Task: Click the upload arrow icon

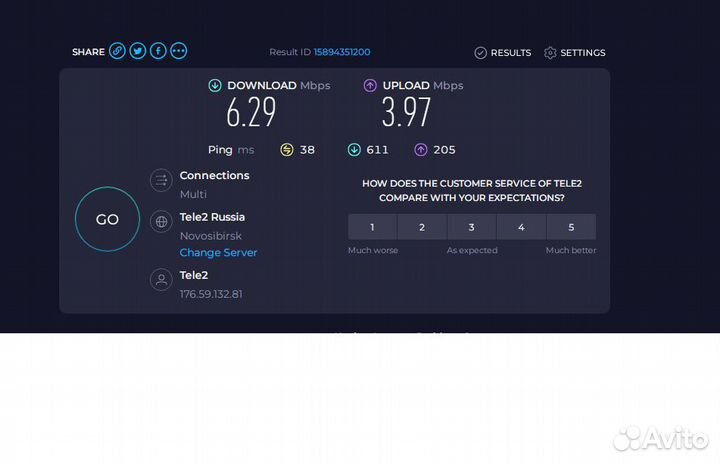Action: pos(370,86)
